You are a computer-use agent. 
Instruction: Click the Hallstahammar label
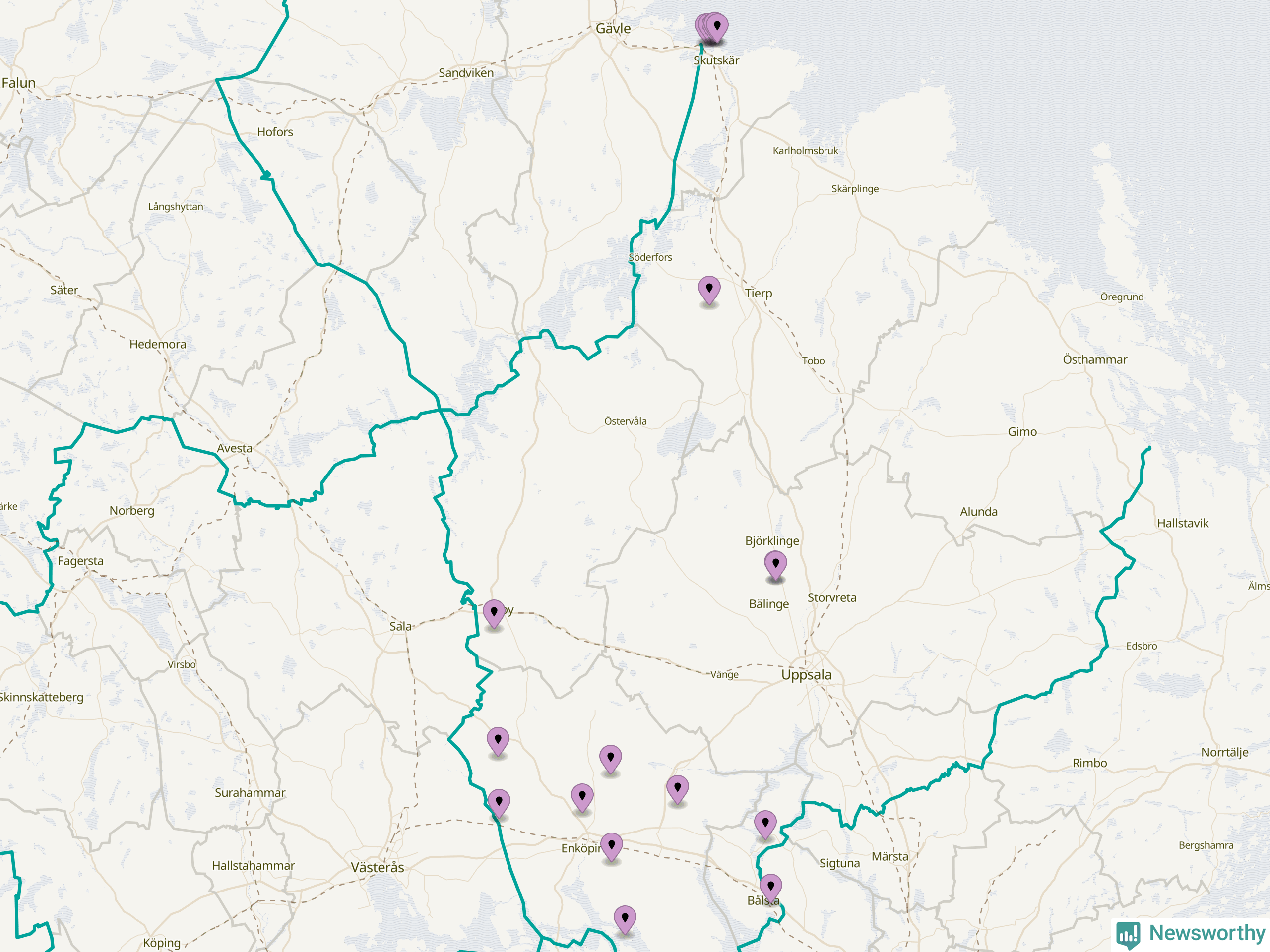[x=253, y=866]
